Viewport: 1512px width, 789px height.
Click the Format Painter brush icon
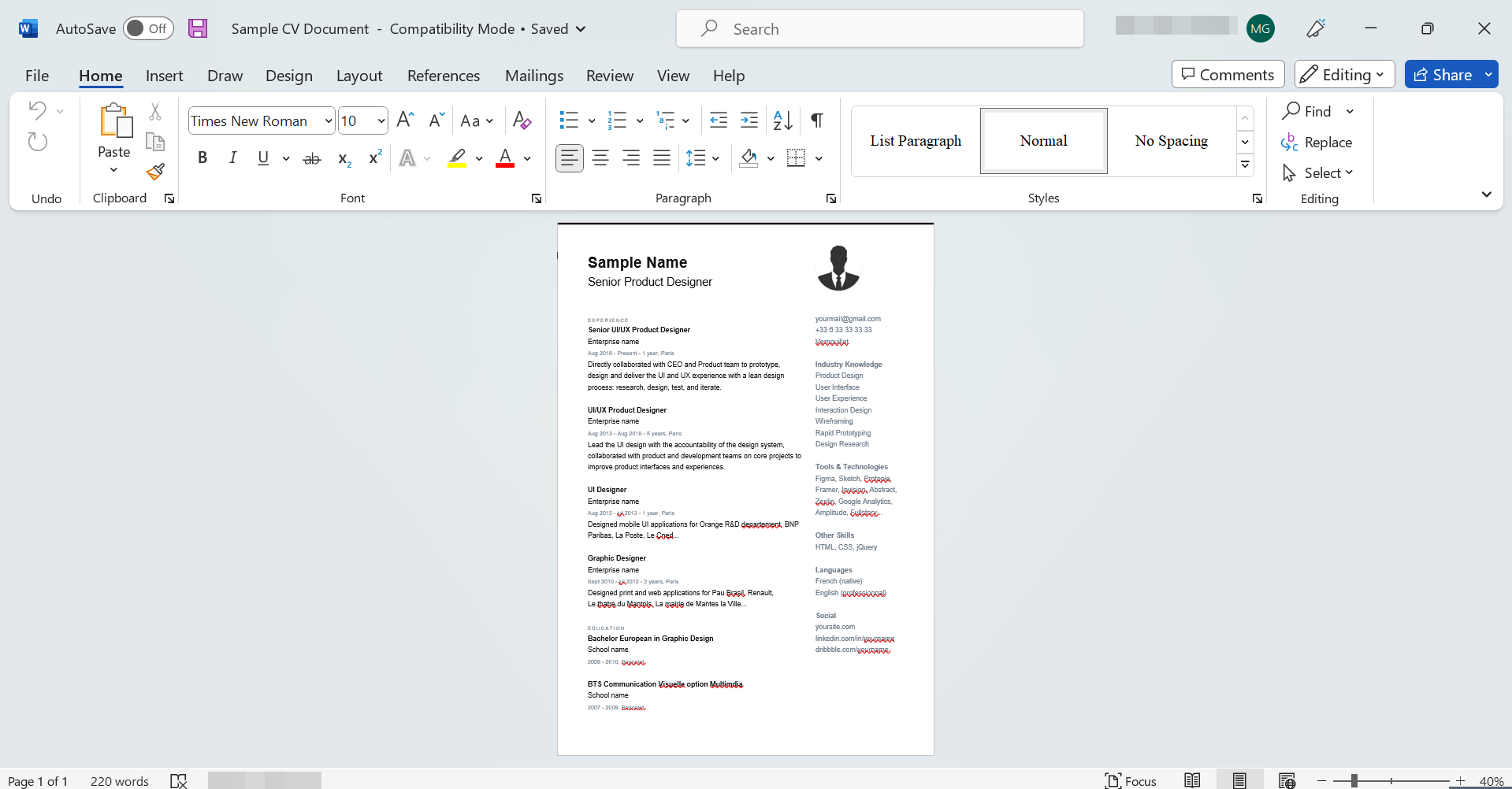(155, 172)
